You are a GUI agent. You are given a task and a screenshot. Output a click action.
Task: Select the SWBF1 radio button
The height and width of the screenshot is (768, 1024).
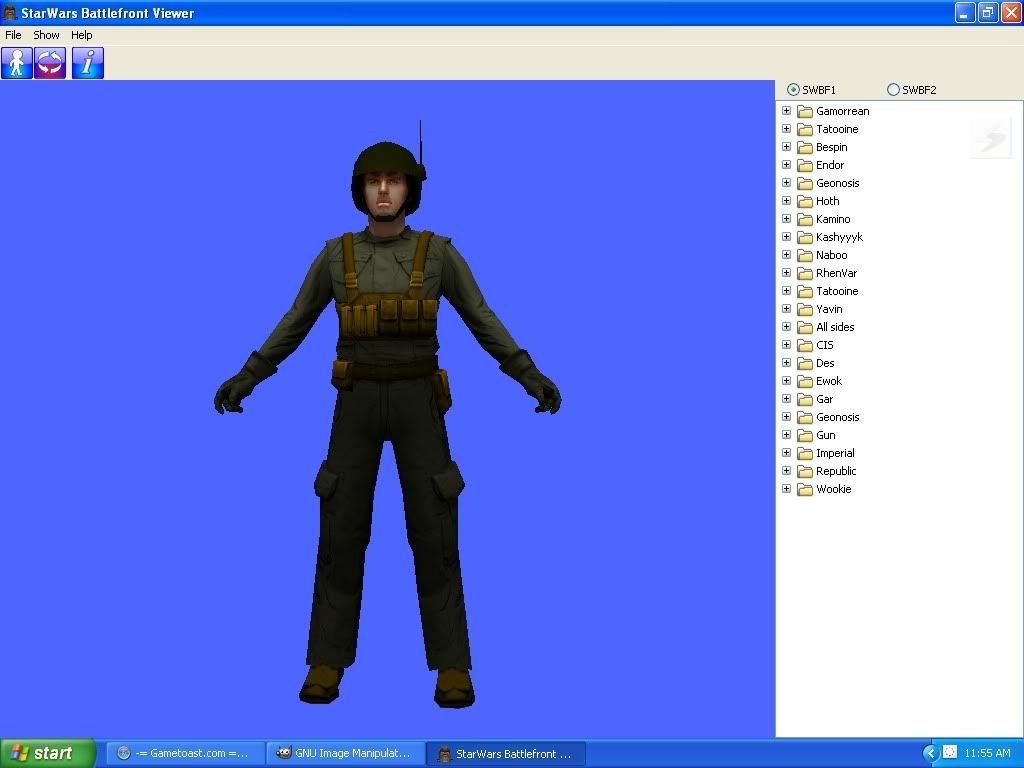793,89
